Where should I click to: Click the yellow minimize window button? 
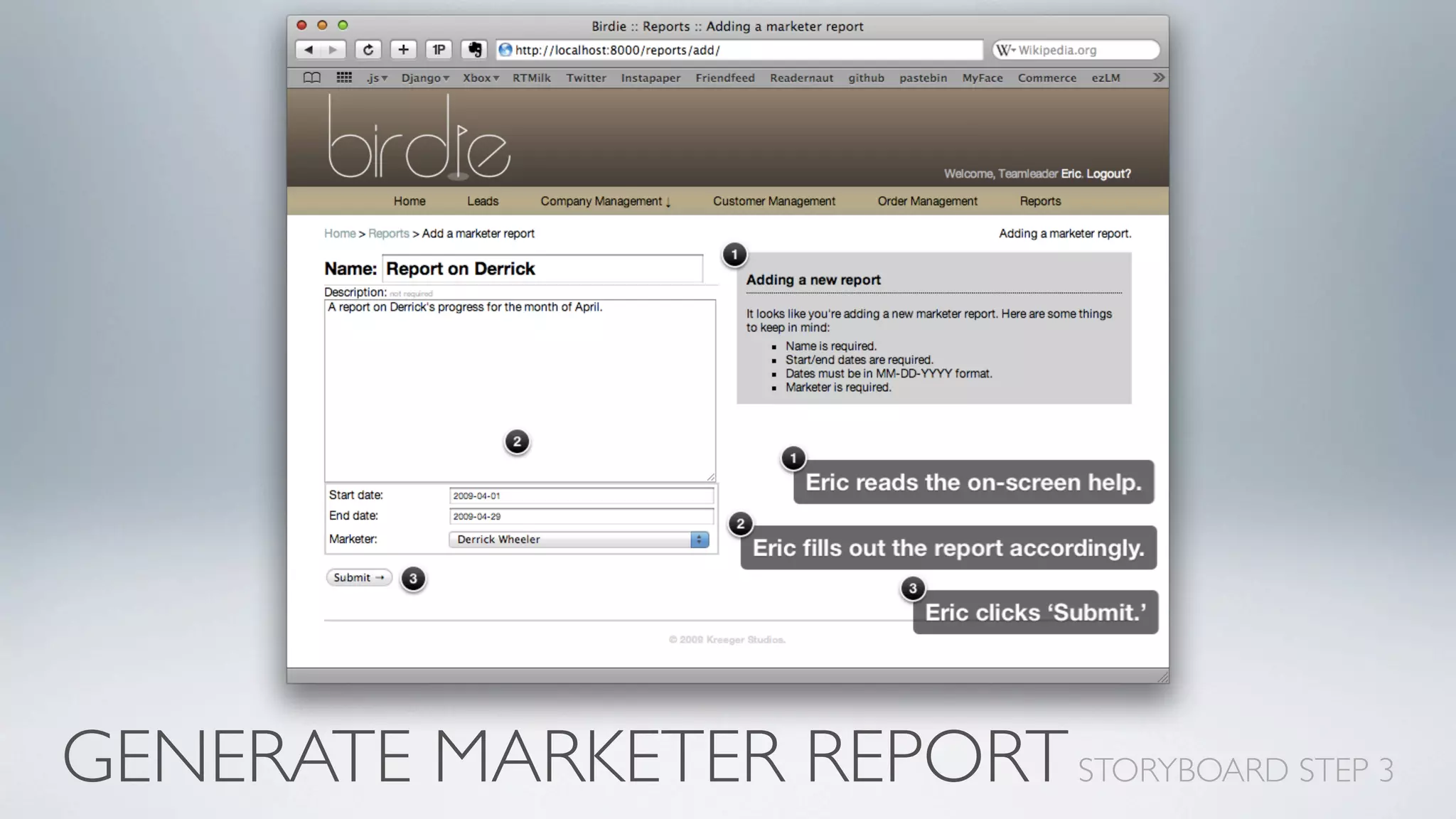click(x=322, y=26)
